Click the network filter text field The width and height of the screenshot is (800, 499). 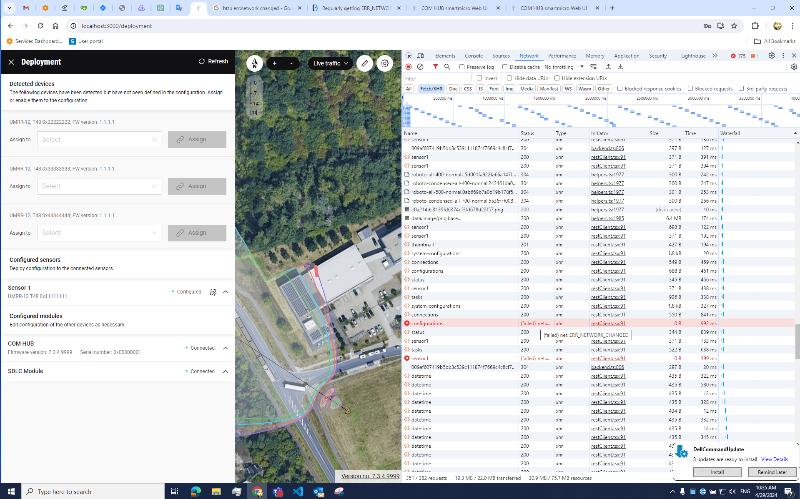click(x=438, y=78)
